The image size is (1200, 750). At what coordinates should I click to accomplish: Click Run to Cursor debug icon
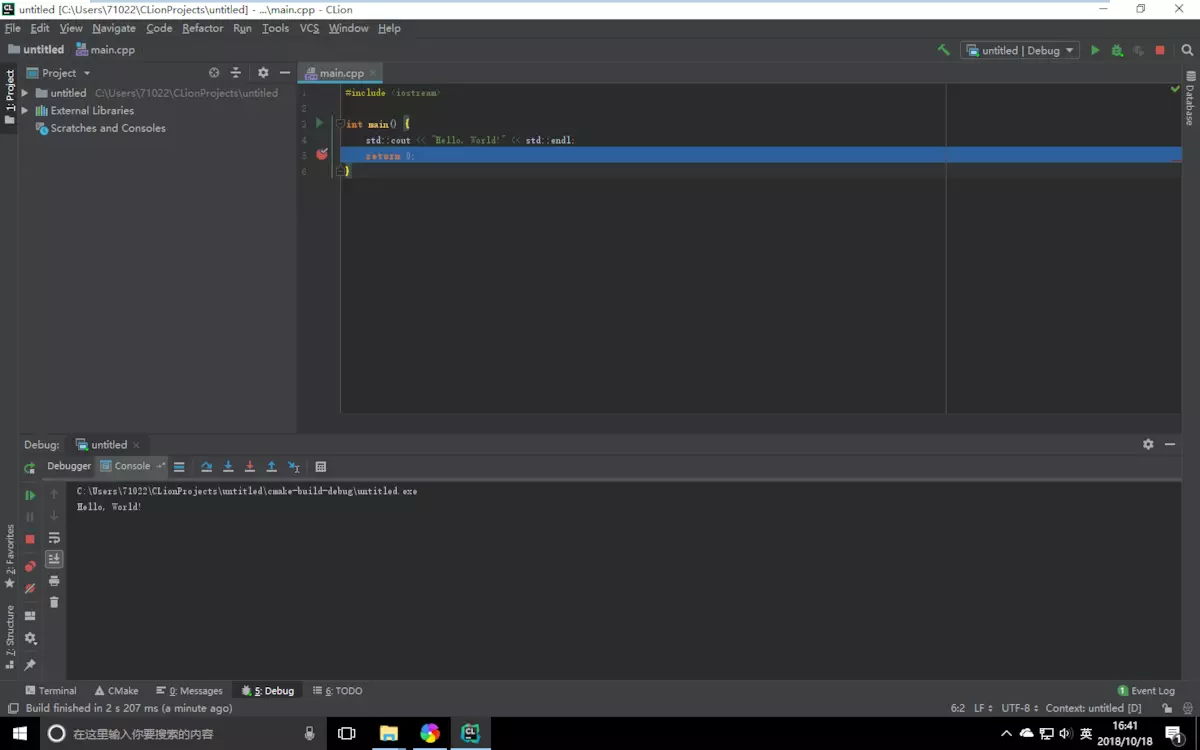[294, 467]
